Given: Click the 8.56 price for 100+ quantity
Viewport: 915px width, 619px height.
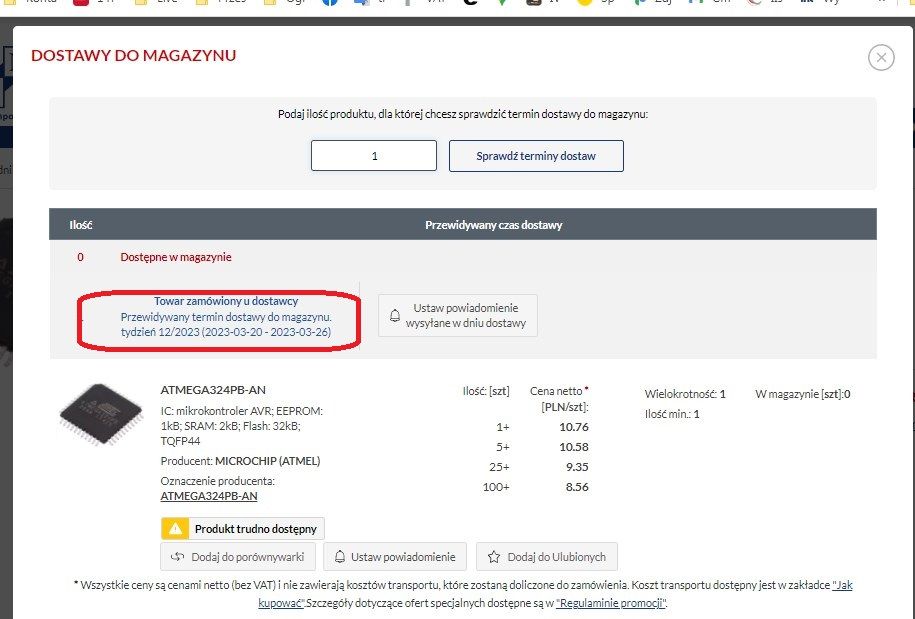Looking at the screenshot, I should point(577,487).
